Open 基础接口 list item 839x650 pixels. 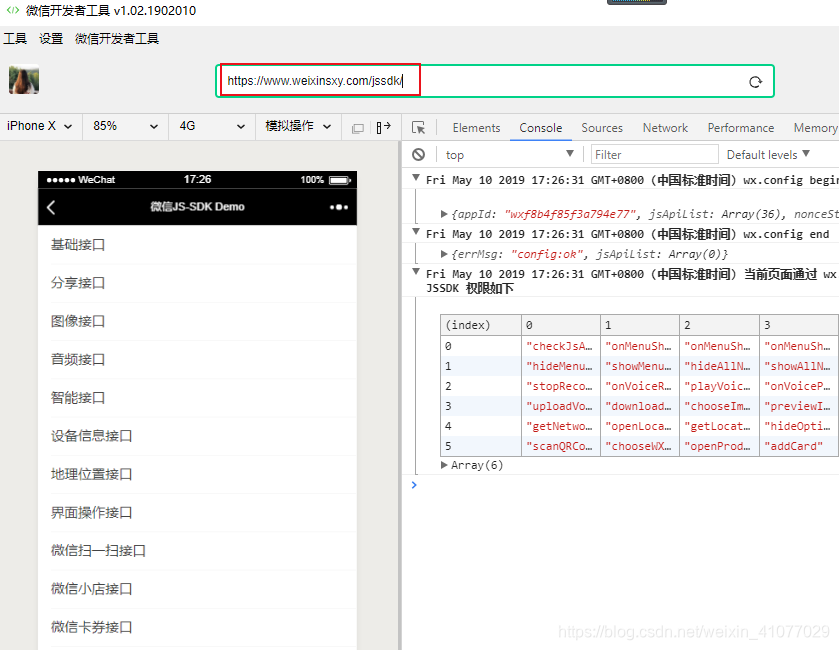tap(197, 245)
